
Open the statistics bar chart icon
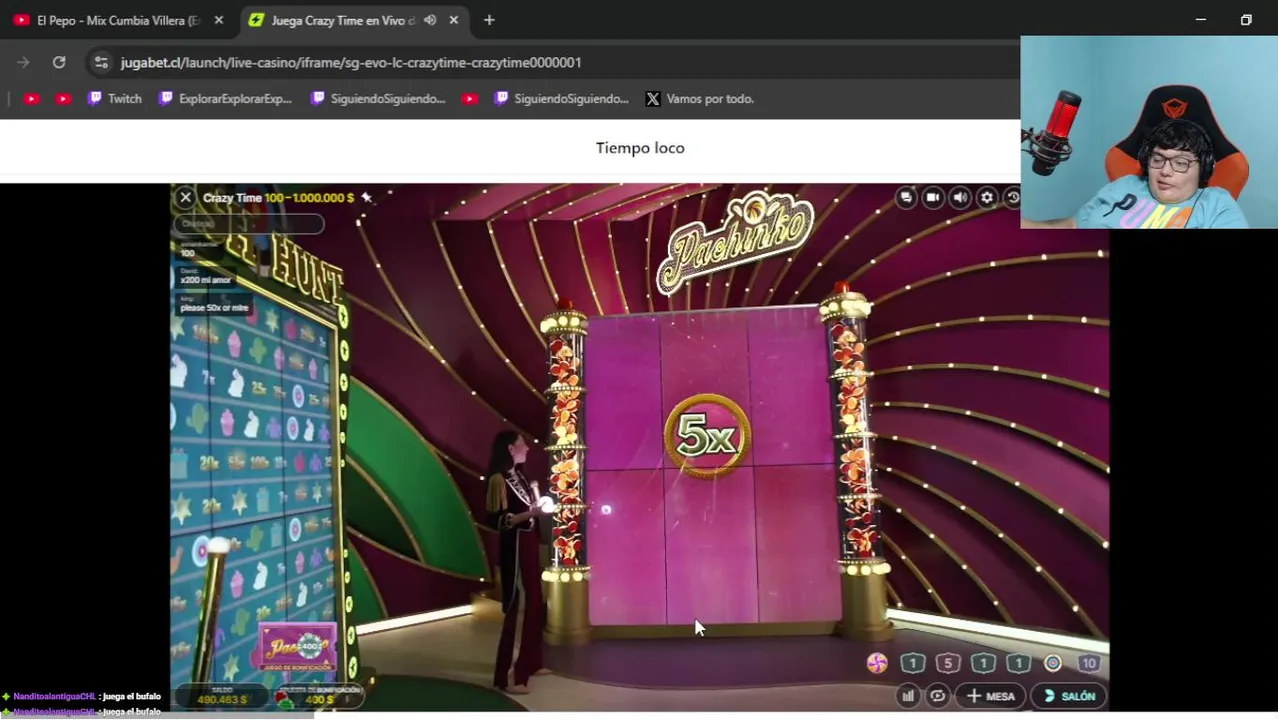click(x=908, y=696)
